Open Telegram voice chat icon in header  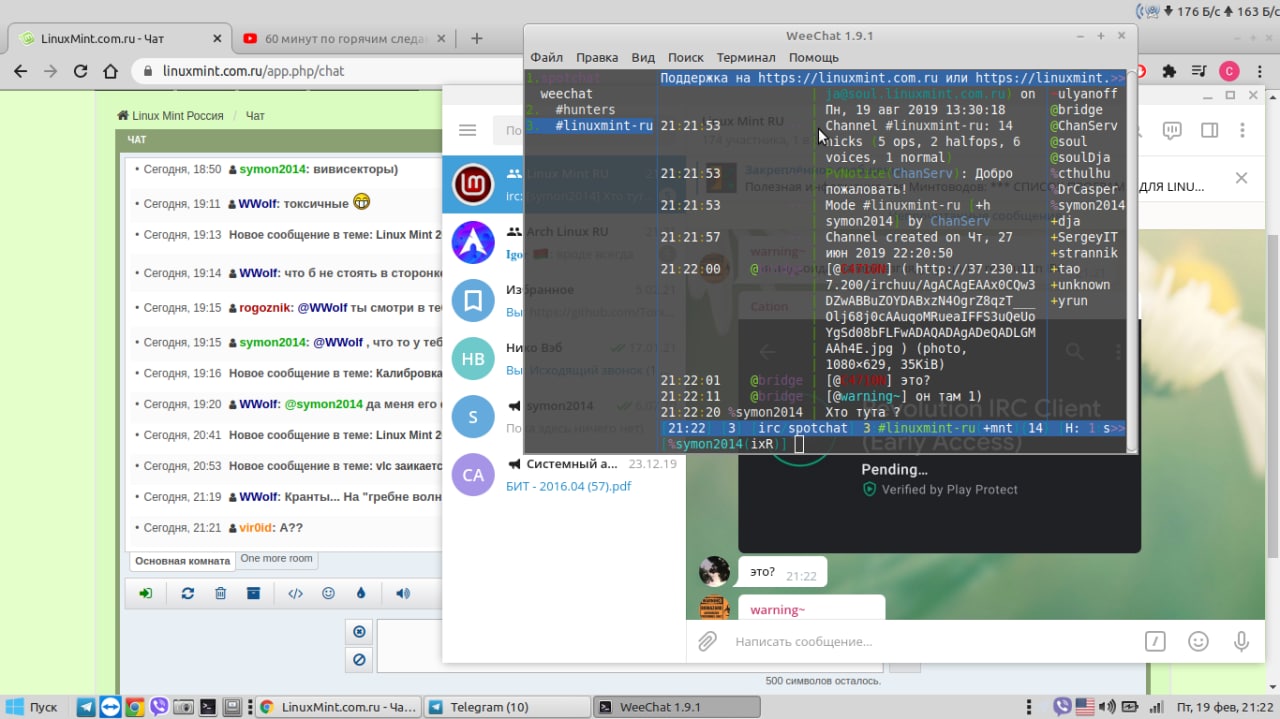1172,130
